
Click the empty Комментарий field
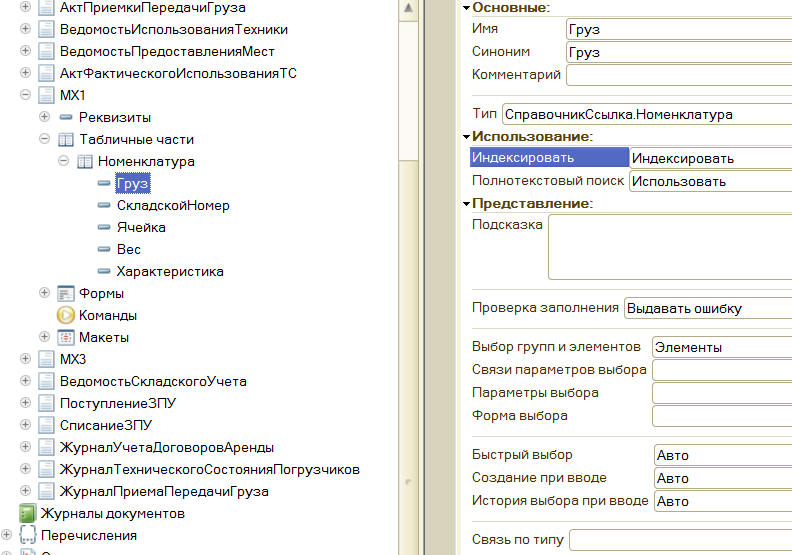[x=679, y=75]
